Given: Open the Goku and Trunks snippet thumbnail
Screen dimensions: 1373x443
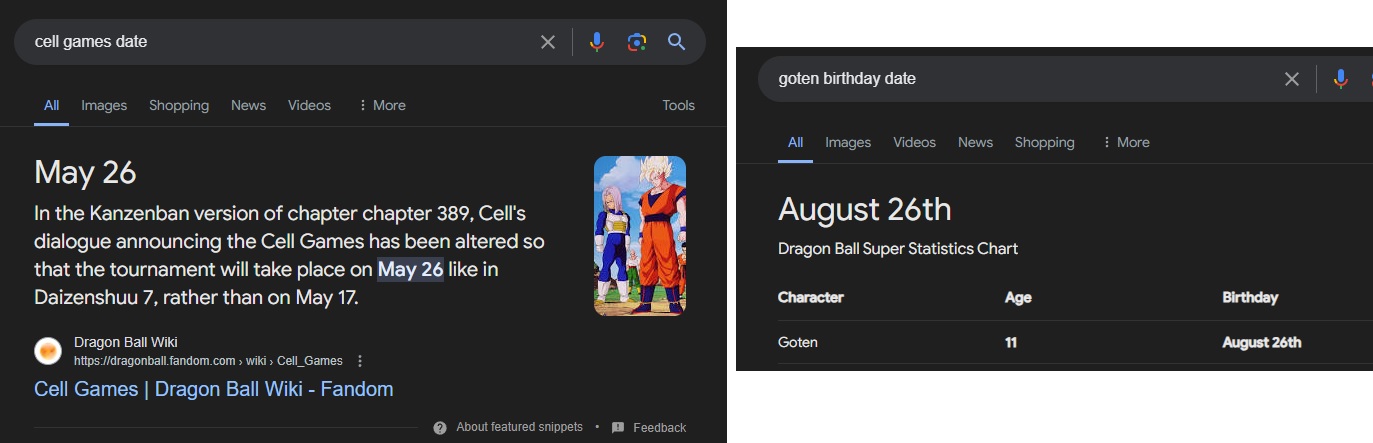Looking at the screenshot, I should [640, 236].
